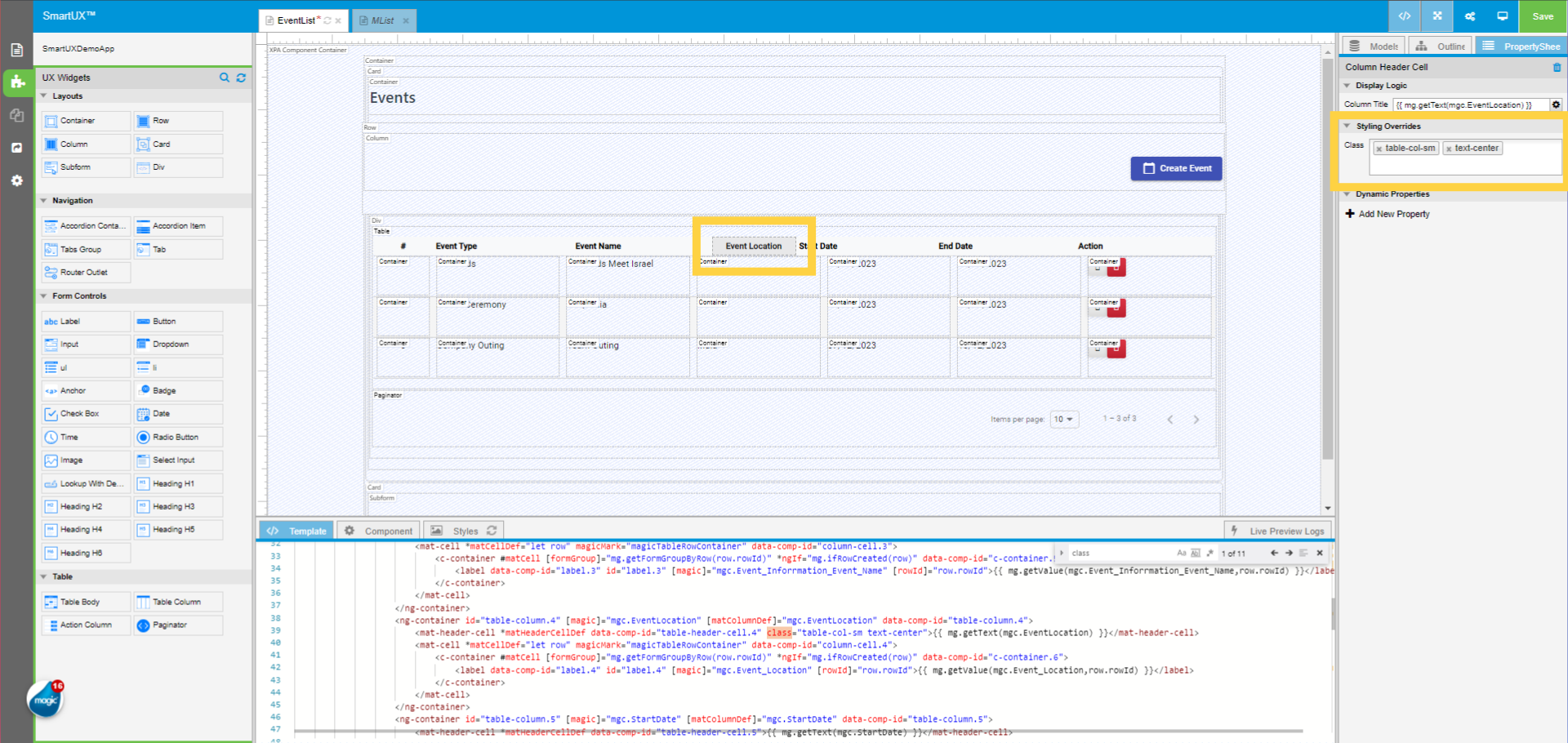This screenshot has height=743, width=1568.
Task: Select the UX Widgets puzzle icon in sidebar
Action: [16, 82]
